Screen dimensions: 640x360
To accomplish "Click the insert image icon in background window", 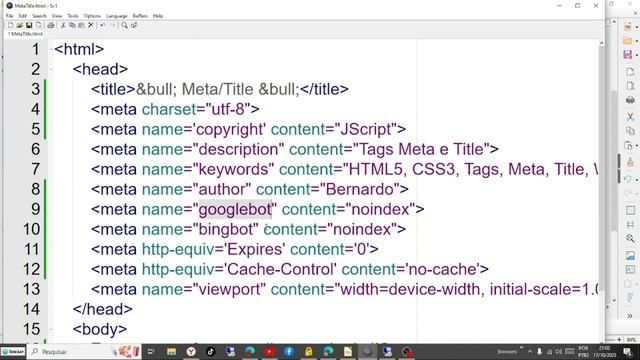I will click(630, 256).
